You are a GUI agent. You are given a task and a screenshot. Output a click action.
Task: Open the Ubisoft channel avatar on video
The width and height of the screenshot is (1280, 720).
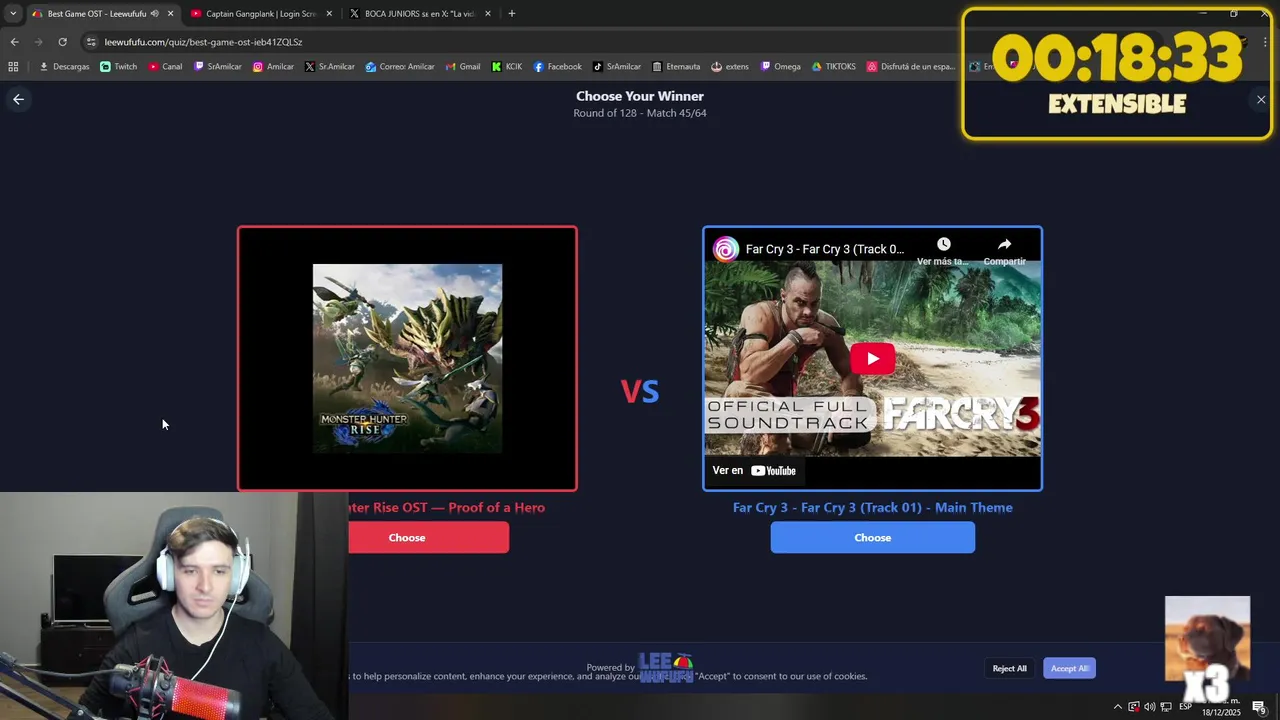pos(726,249)
